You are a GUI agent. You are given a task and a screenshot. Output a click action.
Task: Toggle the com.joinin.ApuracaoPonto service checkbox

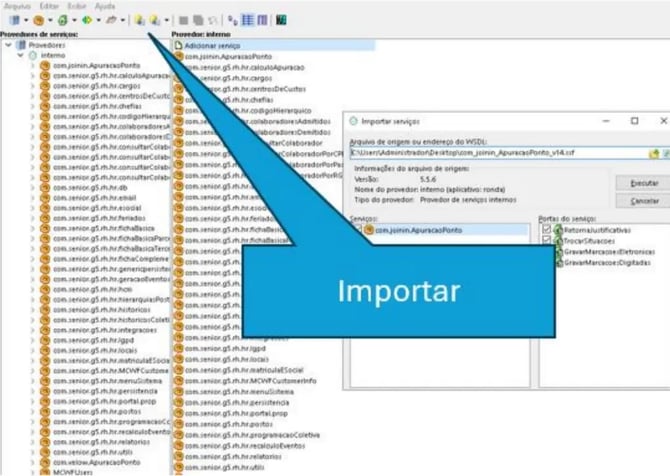[x=358, y=229]
